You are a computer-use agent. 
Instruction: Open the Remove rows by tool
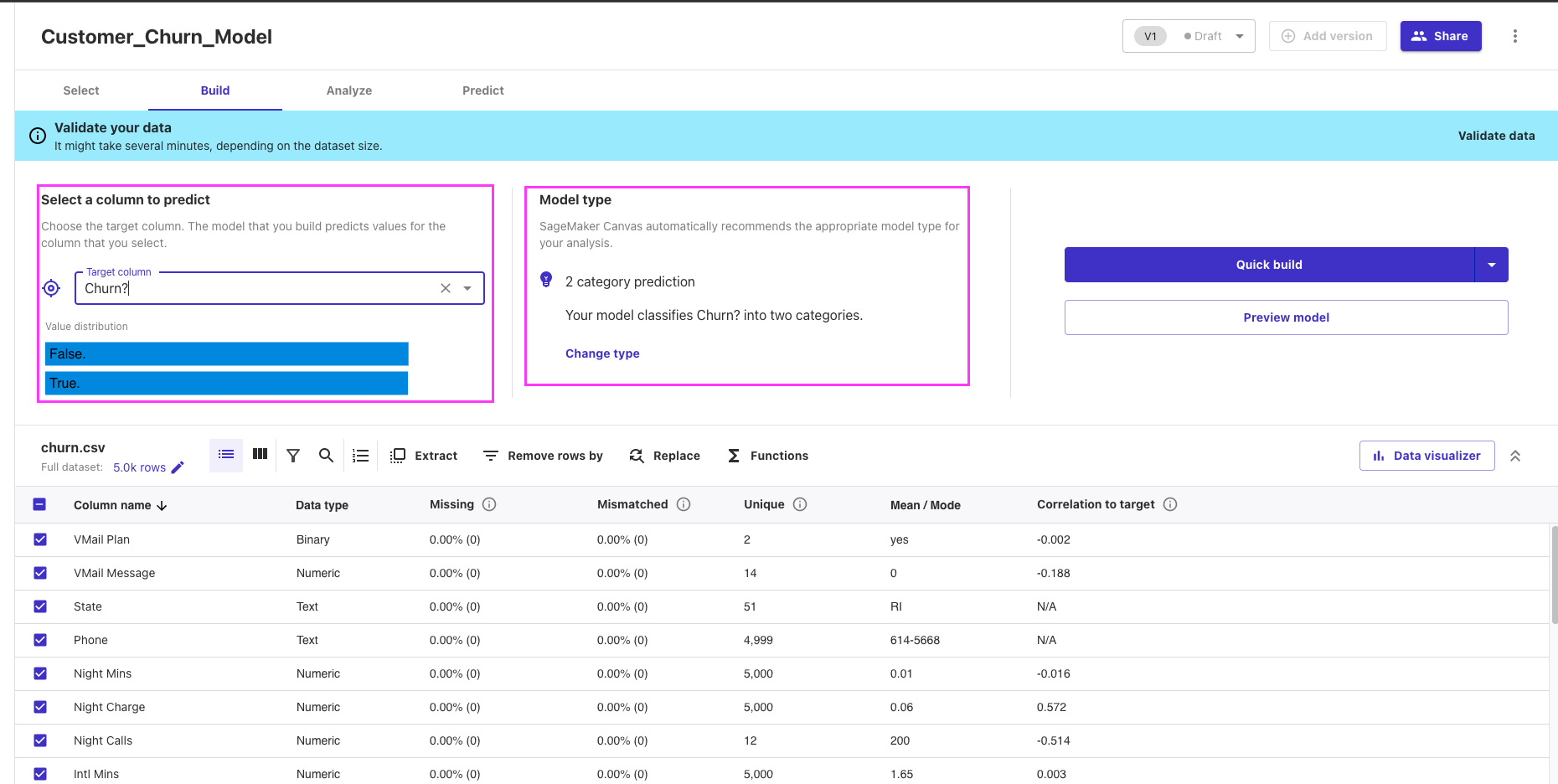click(490, 455)
